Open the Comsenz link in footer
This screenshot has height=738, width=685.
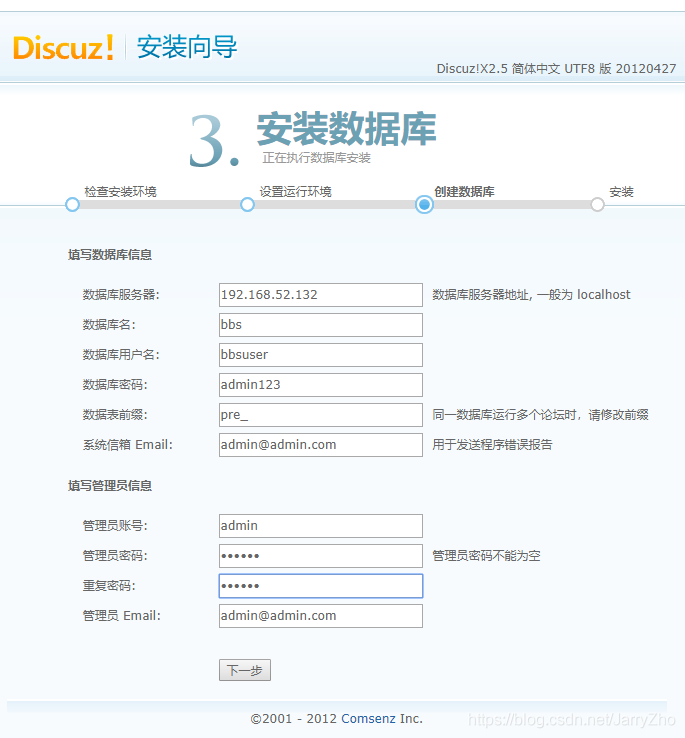tap(368, 719)
